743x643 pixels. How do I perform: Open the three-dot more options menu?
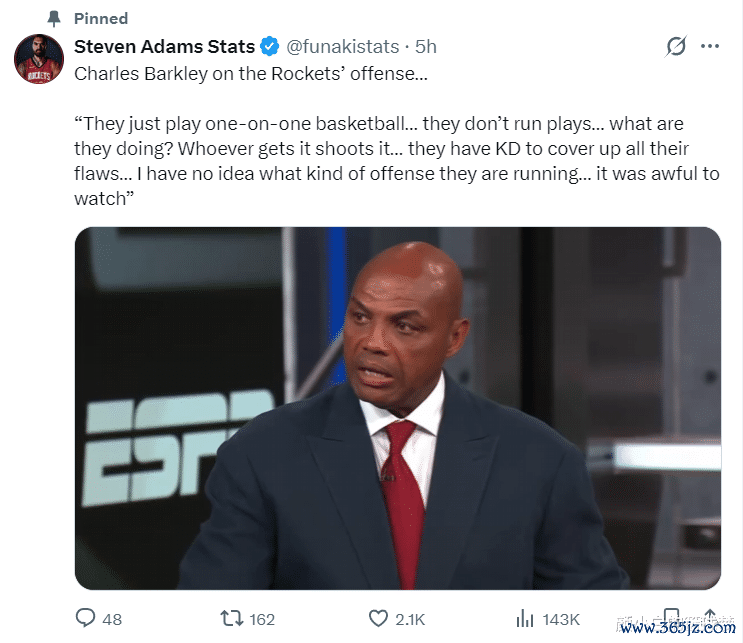(x=710, y=47)
